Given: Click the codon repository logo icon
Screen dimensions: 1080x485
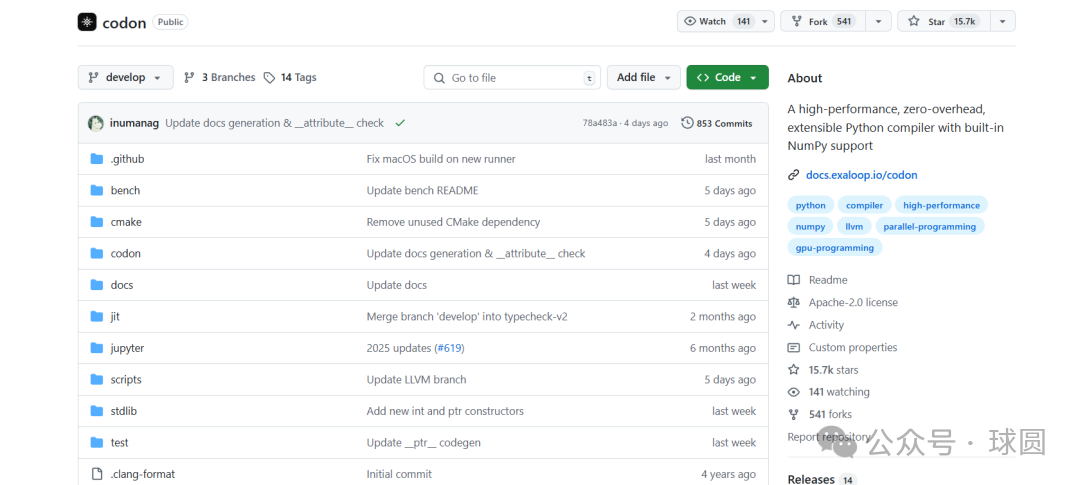Looking at the screenshot, I should (87, 22).
